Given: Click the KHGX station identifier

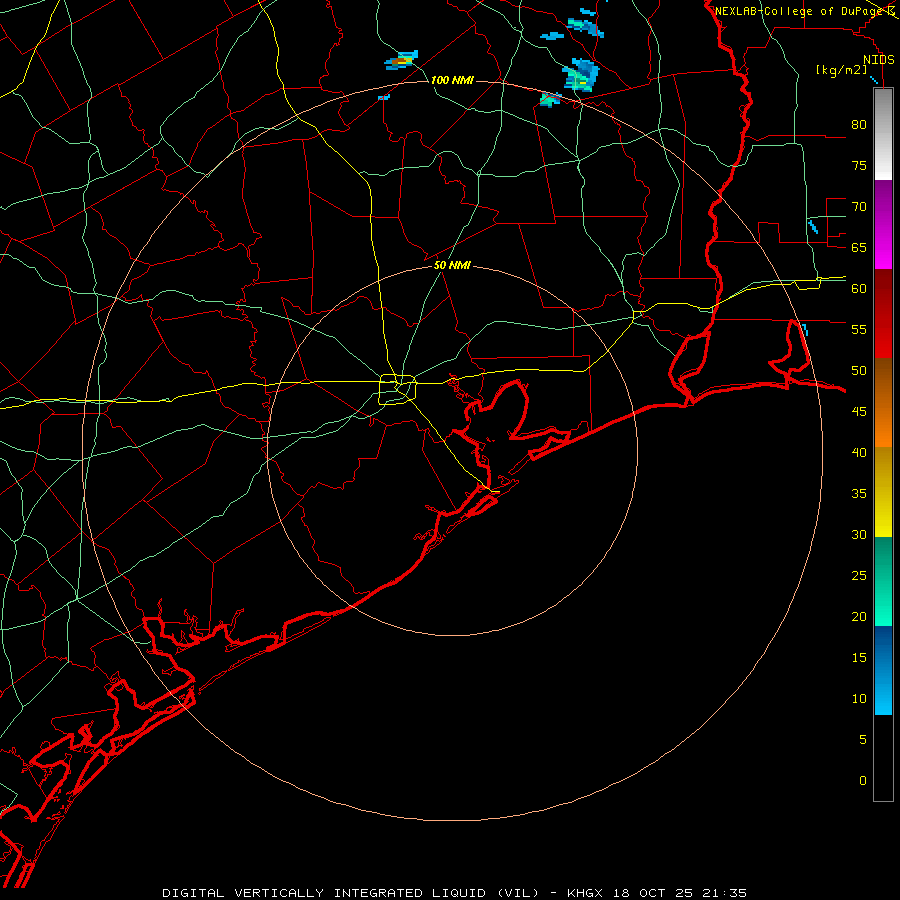Looking at the screenshot, I should (x=587, y=893).
